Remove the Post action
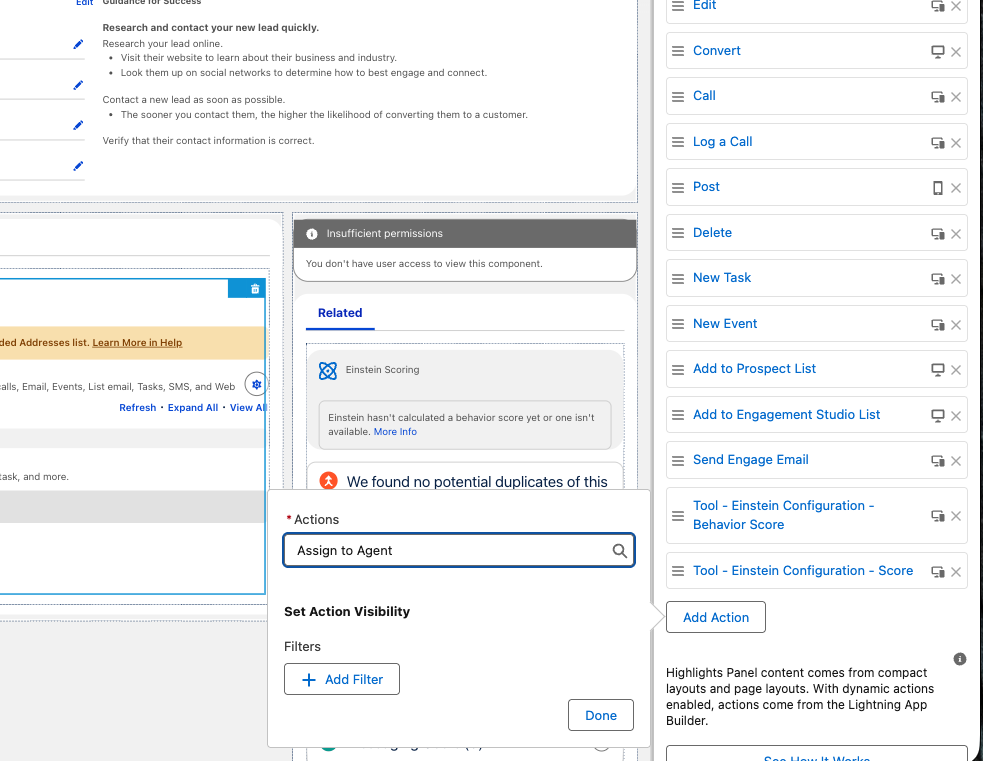The image size is (983, 761). 955,188
